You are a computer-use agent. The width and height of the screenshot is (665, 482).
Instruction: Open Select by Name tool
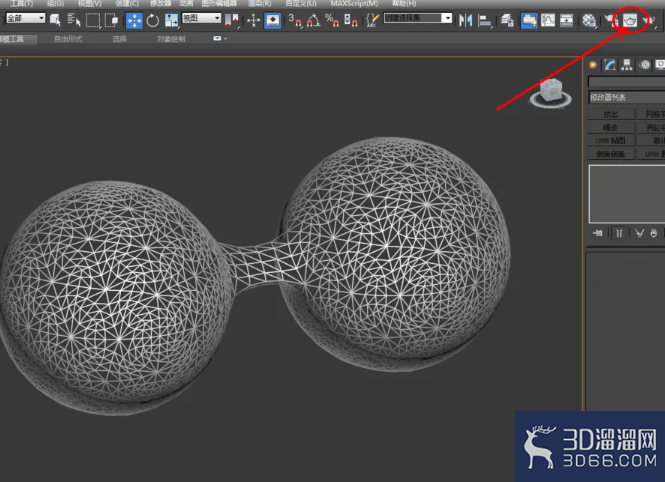pyautogui.click(x=74, y=20)
